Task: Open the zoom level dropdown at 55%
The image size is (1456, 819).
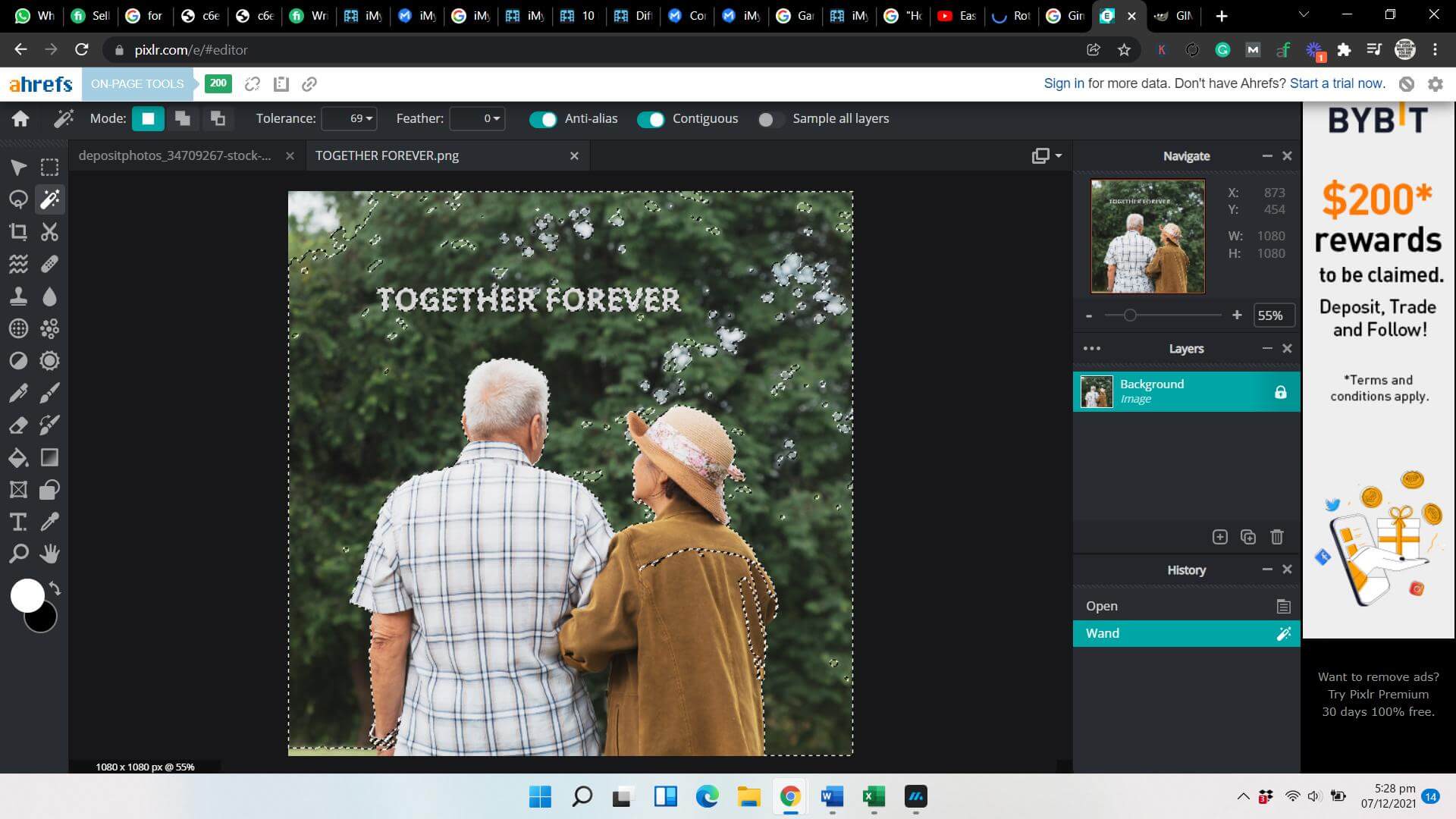Action: tap(1271, 315)
